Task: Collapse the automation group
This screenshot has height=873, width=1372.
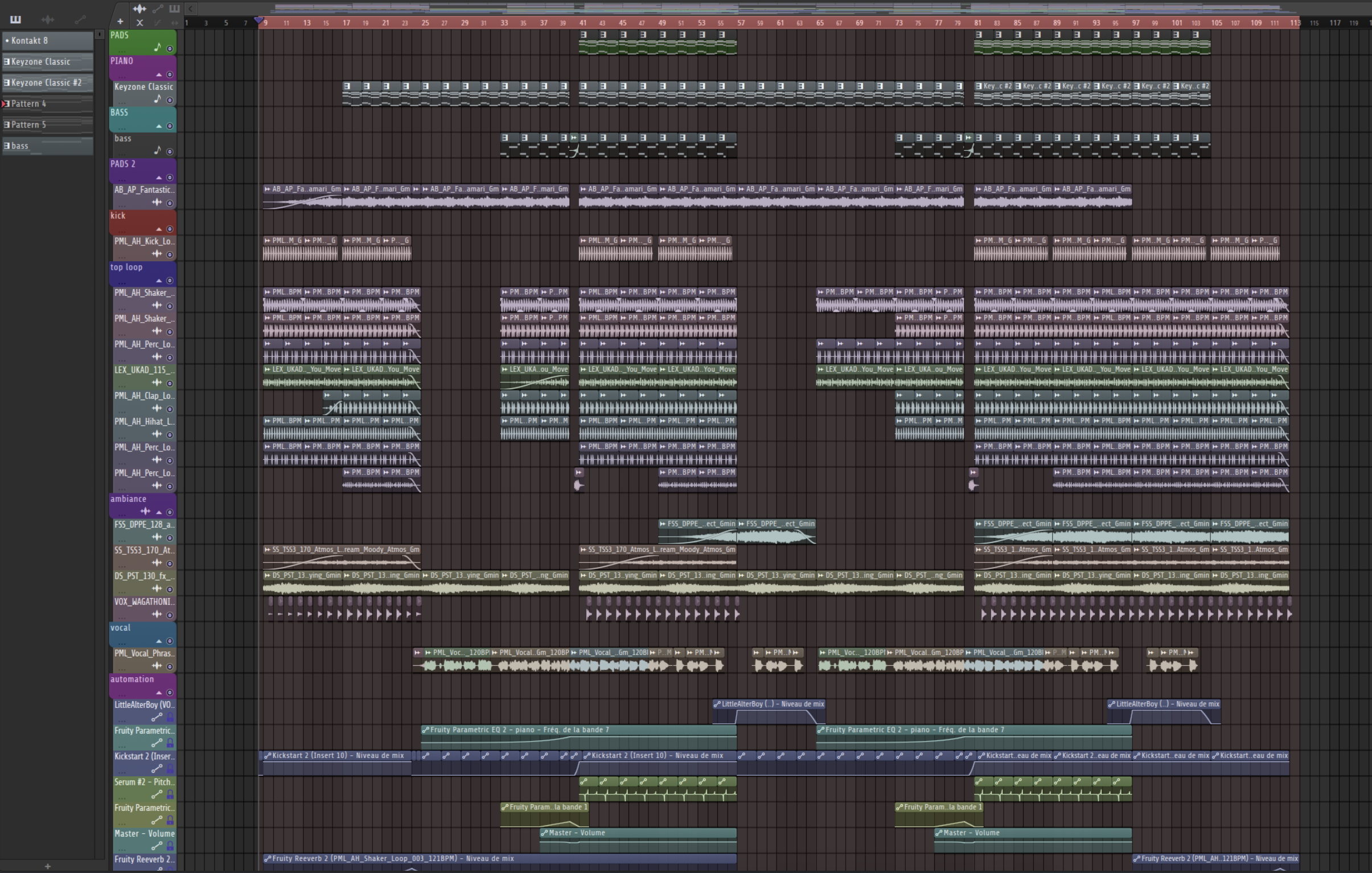Action: coord(159,693)
